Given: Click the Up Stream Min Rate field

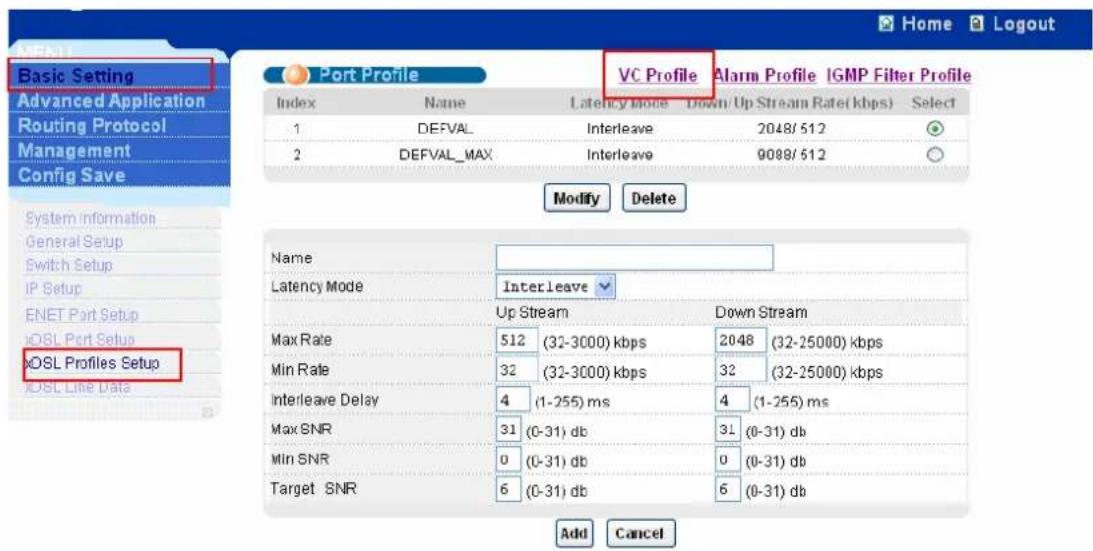Looking at the screenshot, I should pos(517,370).
